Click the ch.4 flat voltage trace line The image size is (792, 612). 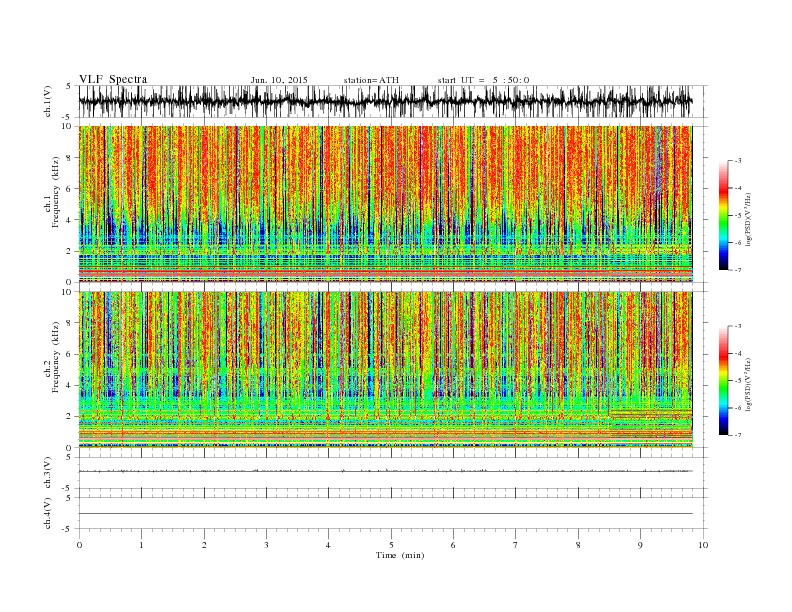click(x=386, y=514)
